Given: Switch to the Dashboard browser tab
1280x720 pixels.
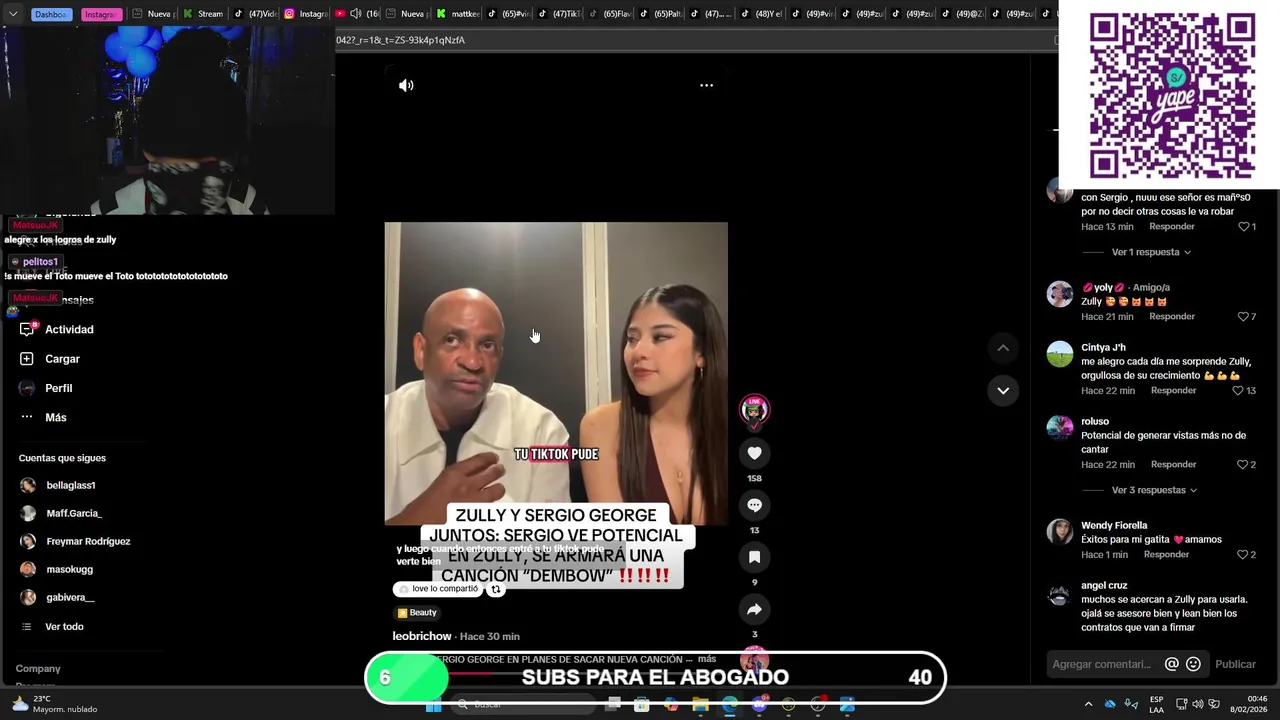Looking at the screenshot, I should [x=51, y=14].
